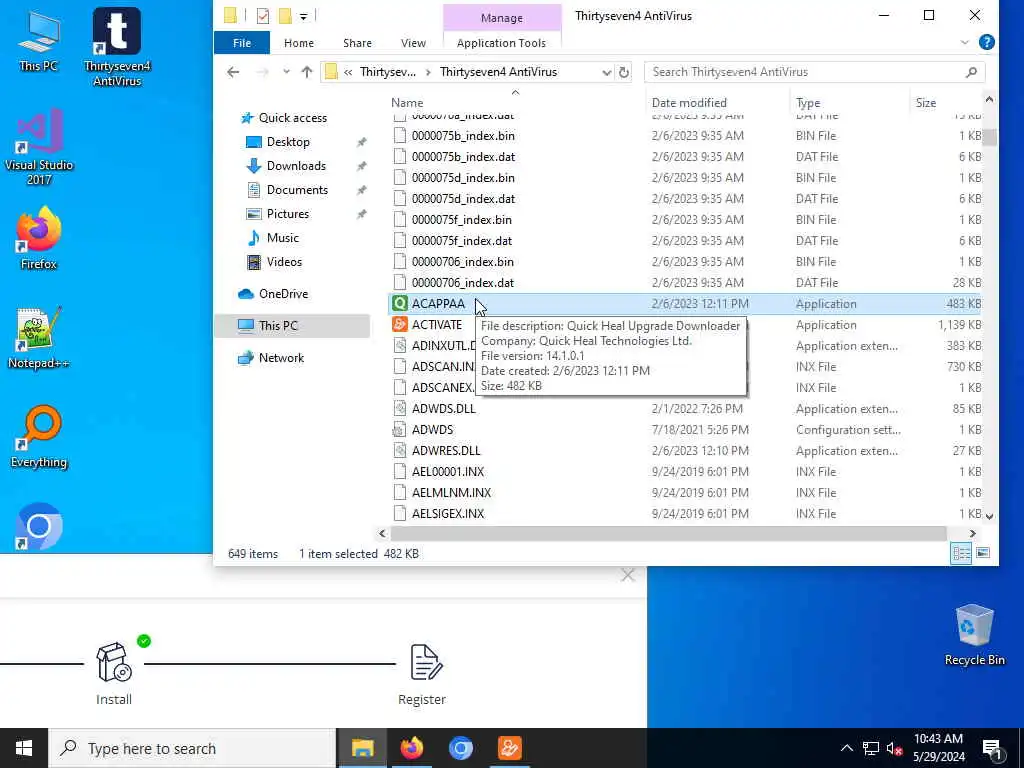
Task: Click the muted volume tray icon
Action: (894, 748)
